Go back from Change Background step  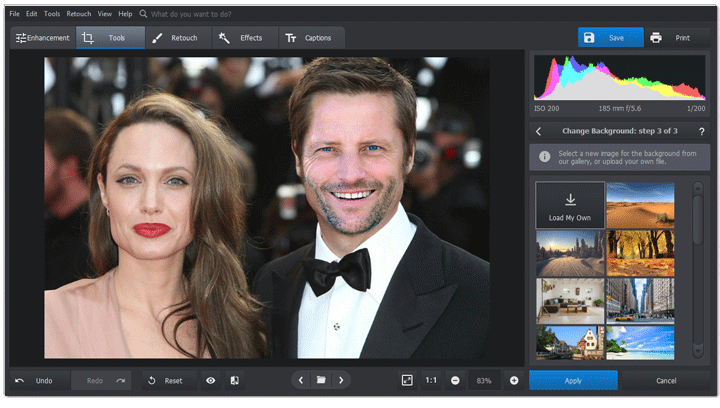538,131
